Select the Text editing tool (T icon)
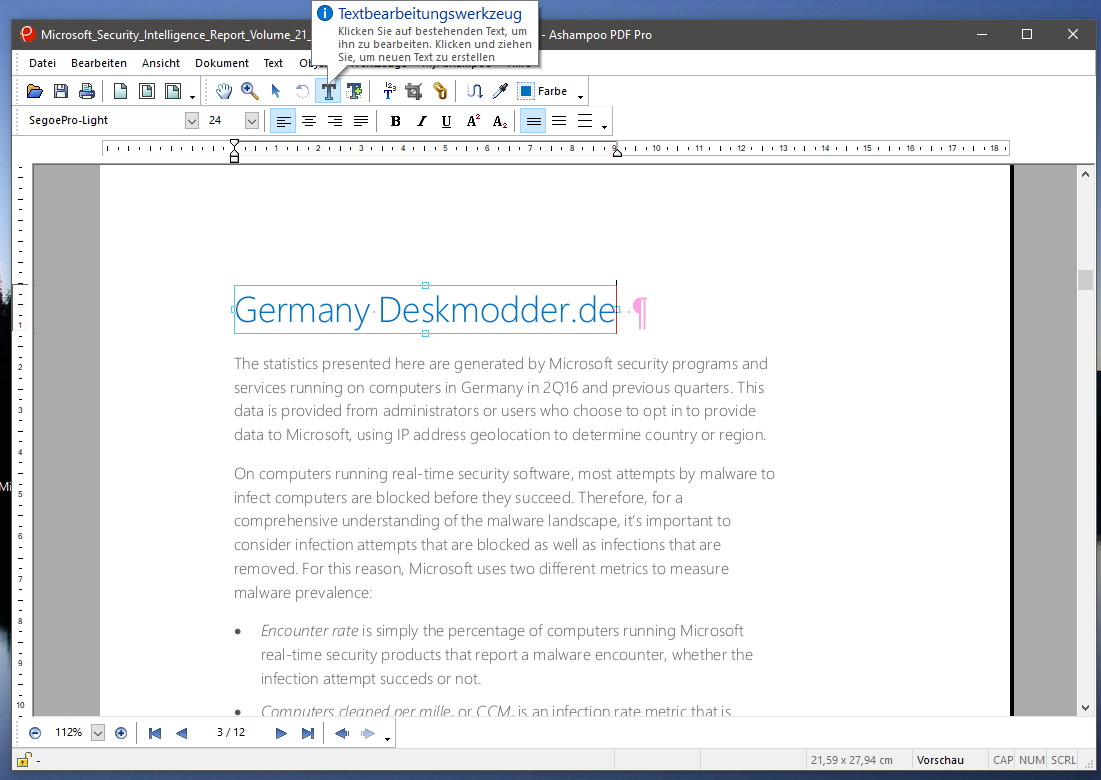The image size is (1101, 780). coord(328,91)
